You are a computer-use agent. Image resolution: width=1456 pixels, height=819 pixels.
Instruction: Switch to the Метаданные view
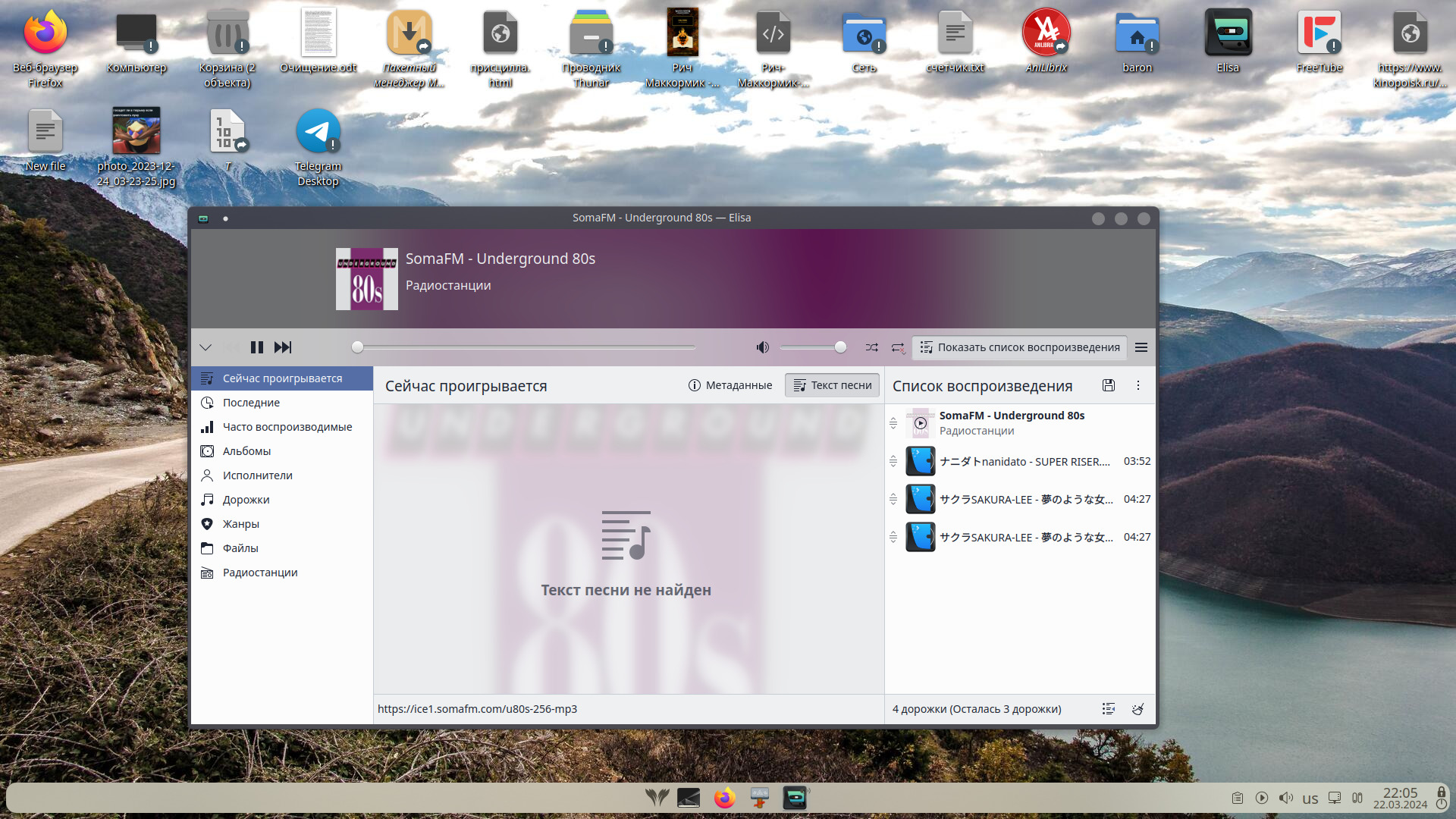click(730, 385)
